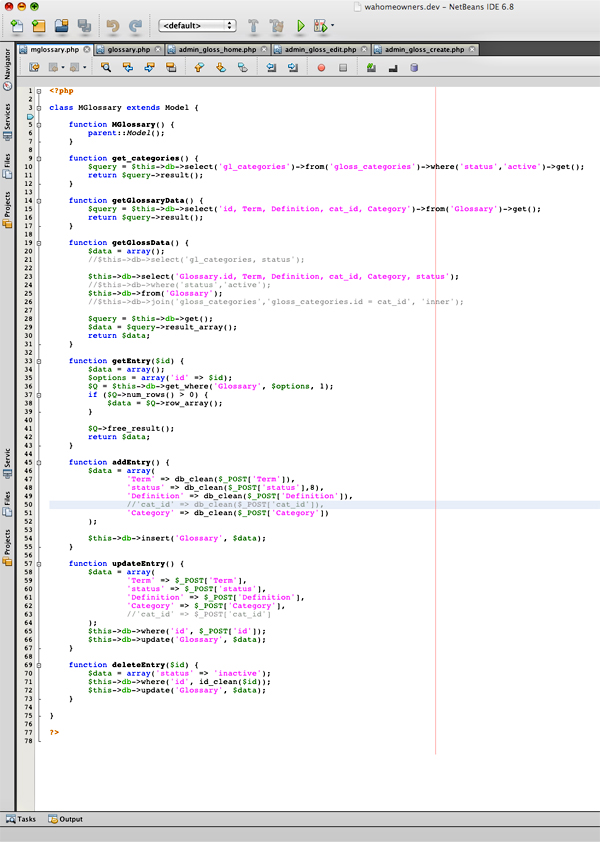Collapse the if block fold on line 37

(x=39, y=395)
